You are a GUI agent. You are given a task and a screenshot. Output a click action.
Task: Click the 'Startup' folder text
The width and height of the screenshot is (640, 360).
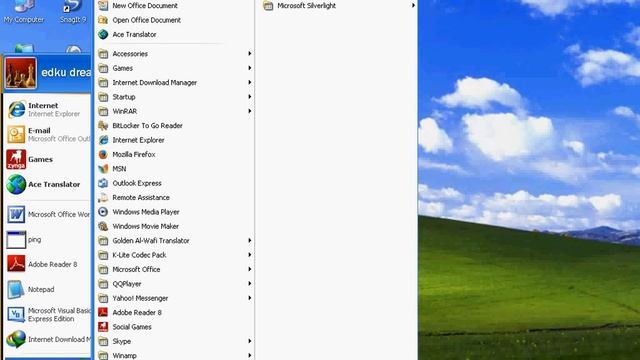point(124,97)
